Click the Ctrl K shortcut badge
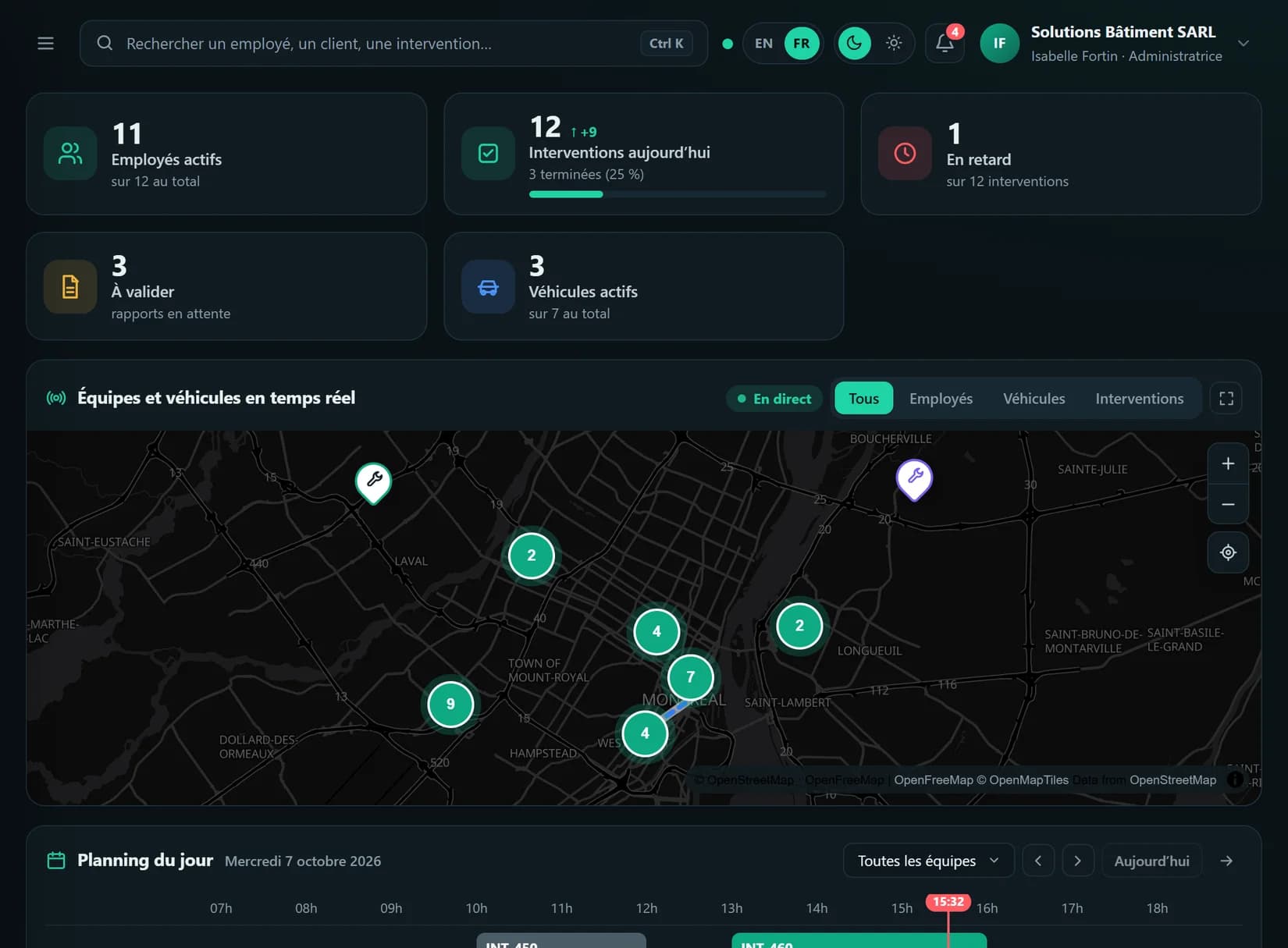The width and height of the screenshot is (1288, 948). (666, 44)
